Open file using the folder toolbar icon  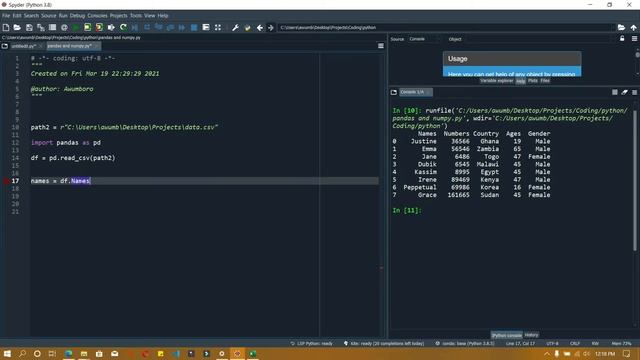pos(17,27)
